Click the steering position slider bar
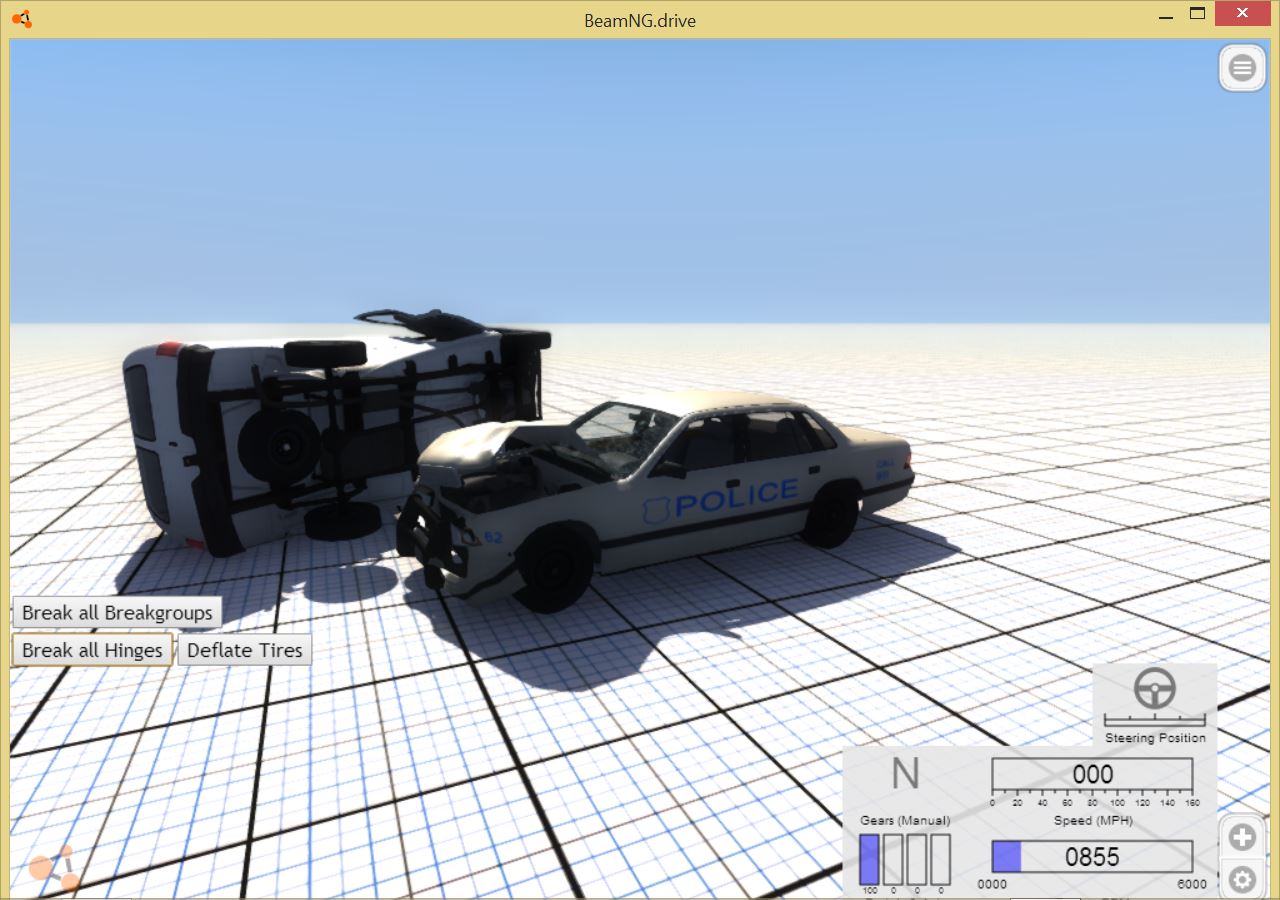This screenshot has height=900, width=1280. 1155,720
